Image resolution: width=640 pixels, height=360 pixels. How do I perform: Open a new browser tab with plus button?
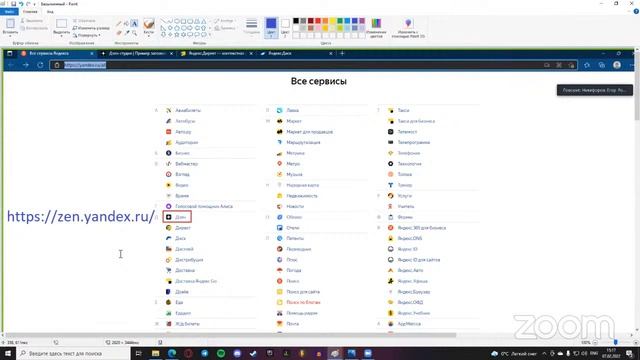(x=342, y=53)
